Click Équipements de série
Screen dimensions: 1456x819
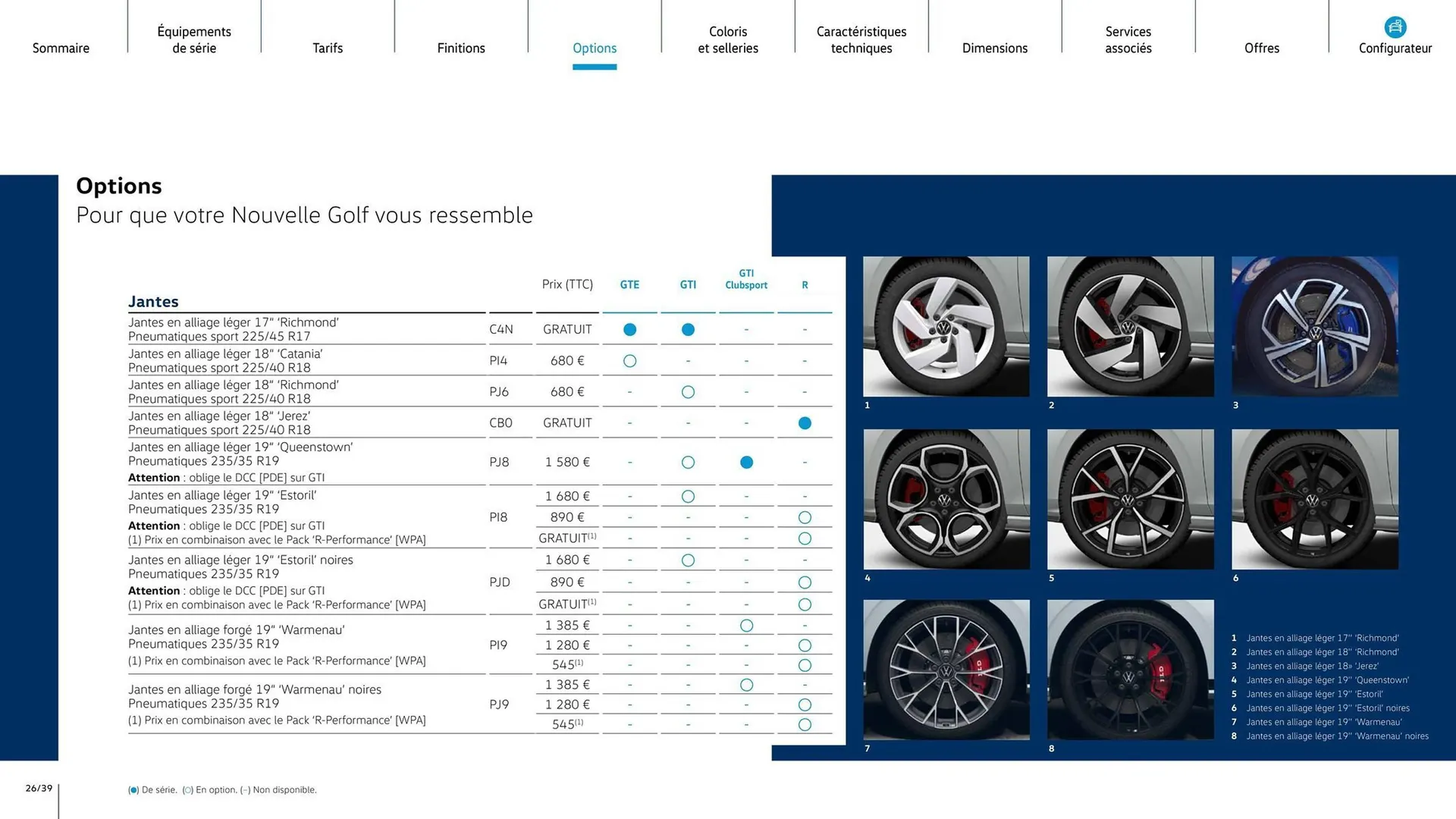pyautogui.click(x=194, y=39)
